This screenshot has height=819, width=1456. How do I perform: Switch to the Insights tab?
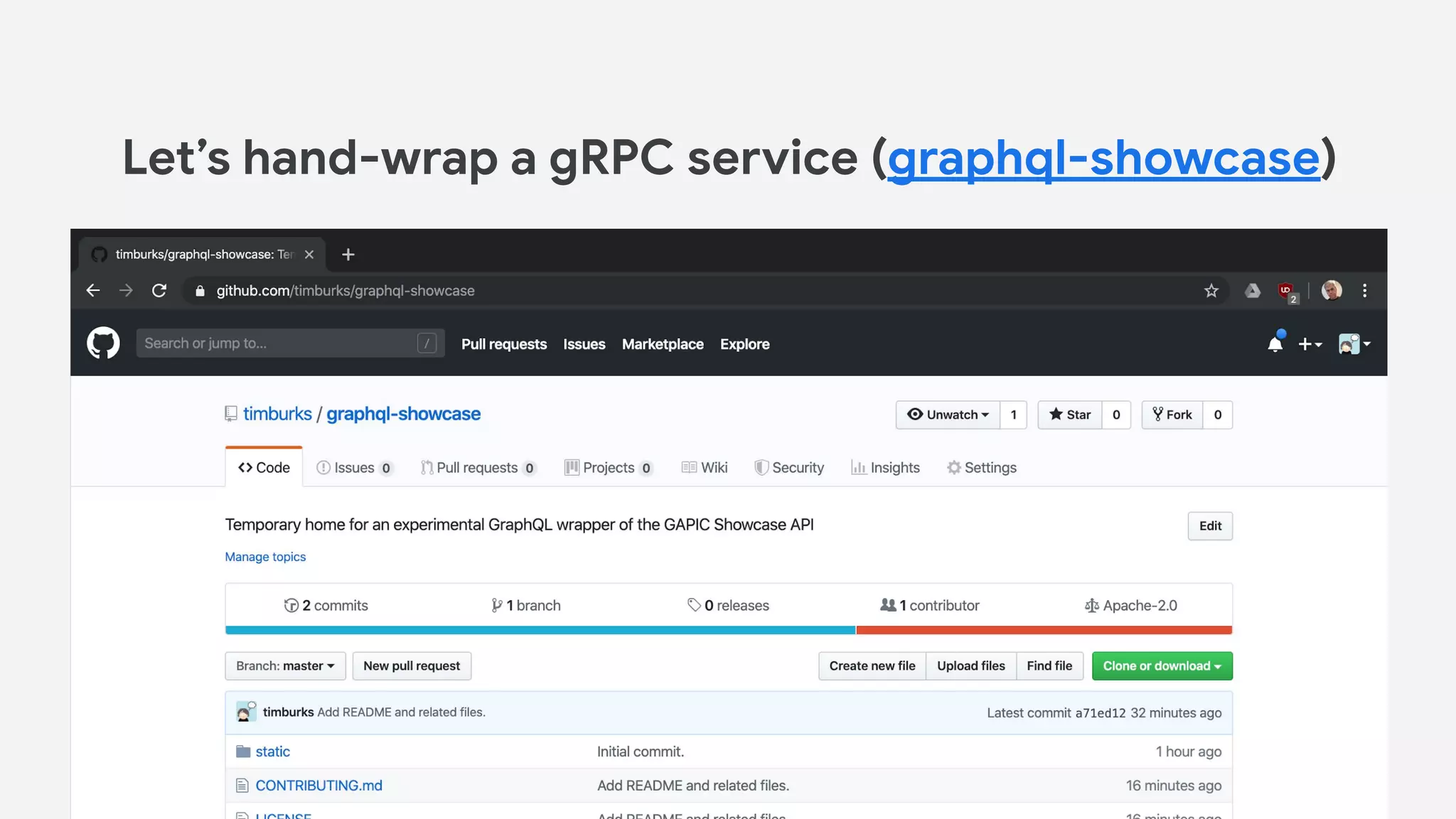885,468
